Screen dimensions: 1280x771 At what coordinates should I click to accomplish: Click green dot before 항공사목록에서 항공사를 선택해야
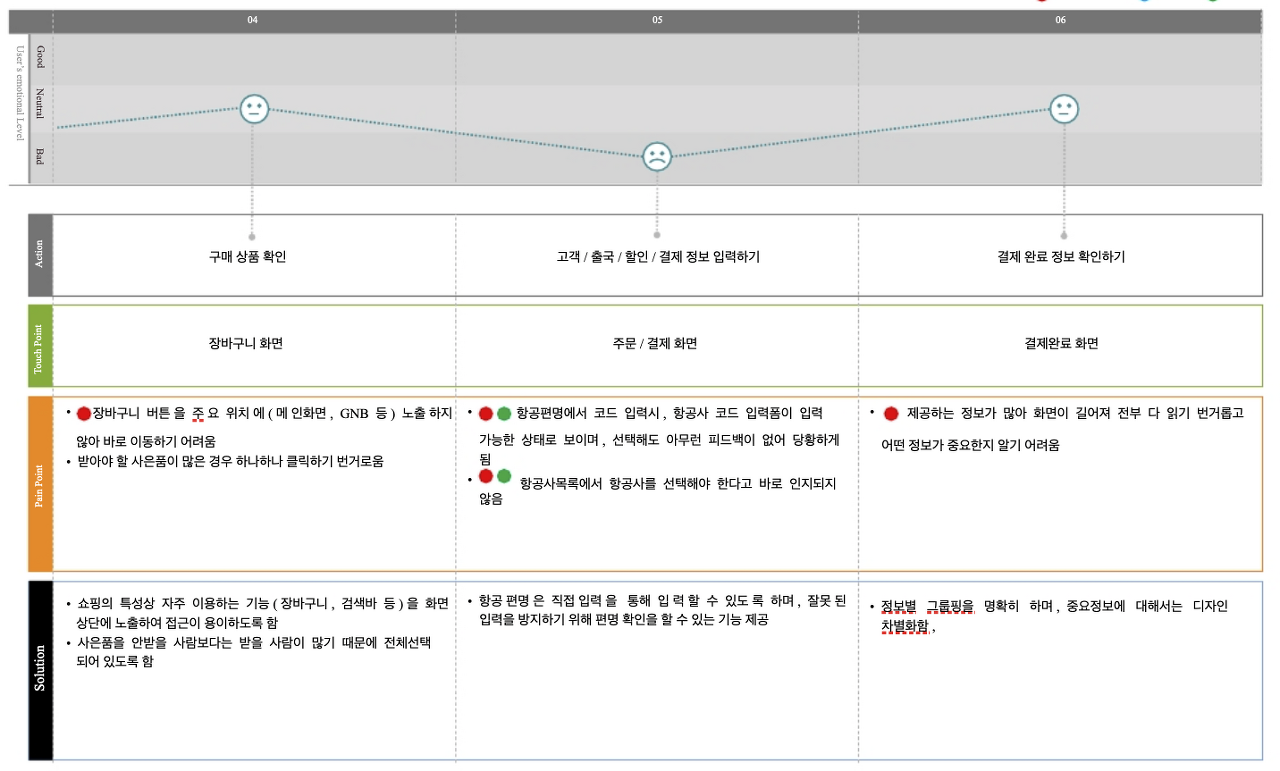coord(504,476)
